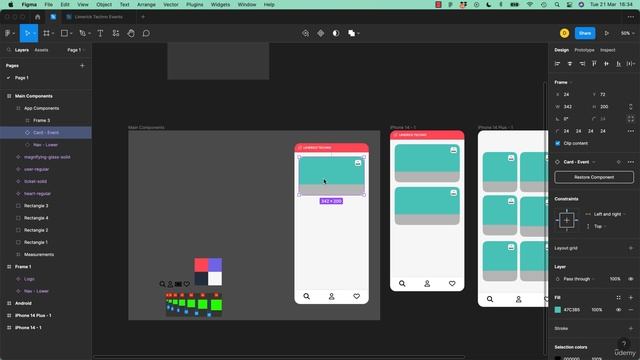Click the 47C3B5 fill color swatch
Image resolution: width=640 pixels, height=360 pixels.
pyautogui.click(x=558, y=310)
